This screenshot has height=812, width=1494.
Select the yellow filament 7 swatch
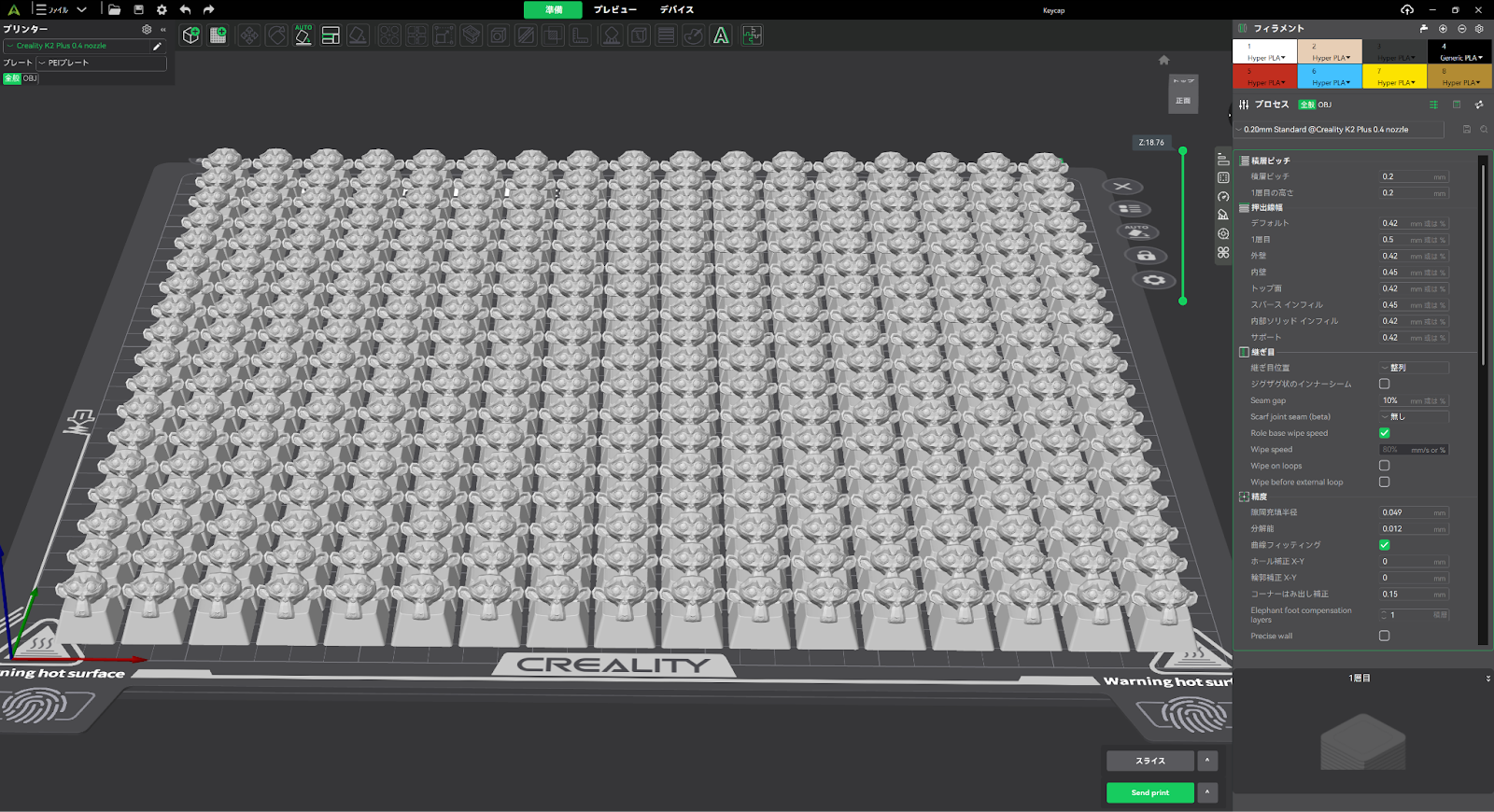pos(1394,77)
